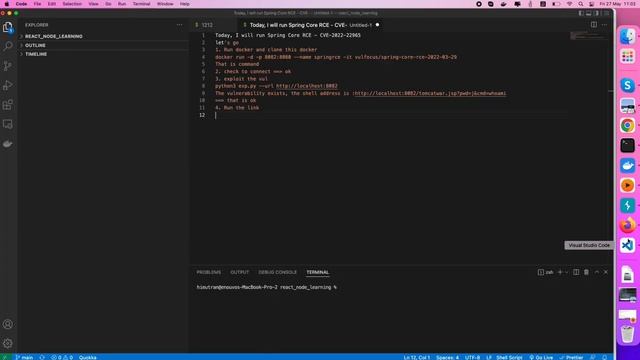Open the File menu
The width and height of the screenshot is (640, 360).
tap(37, 4)
